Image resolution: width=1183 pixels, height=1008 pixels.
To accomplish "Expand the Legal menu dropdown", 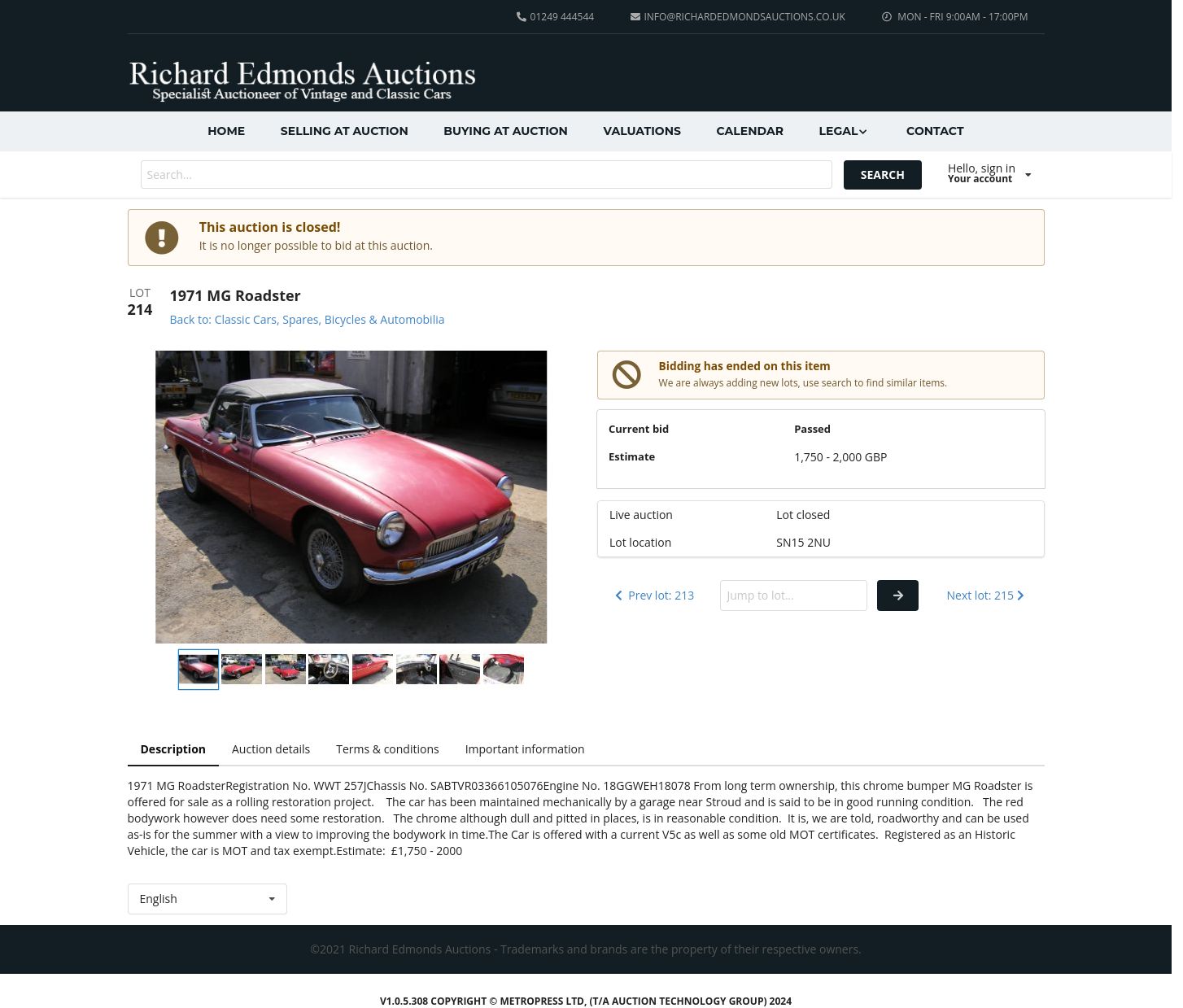I will 843,131.
